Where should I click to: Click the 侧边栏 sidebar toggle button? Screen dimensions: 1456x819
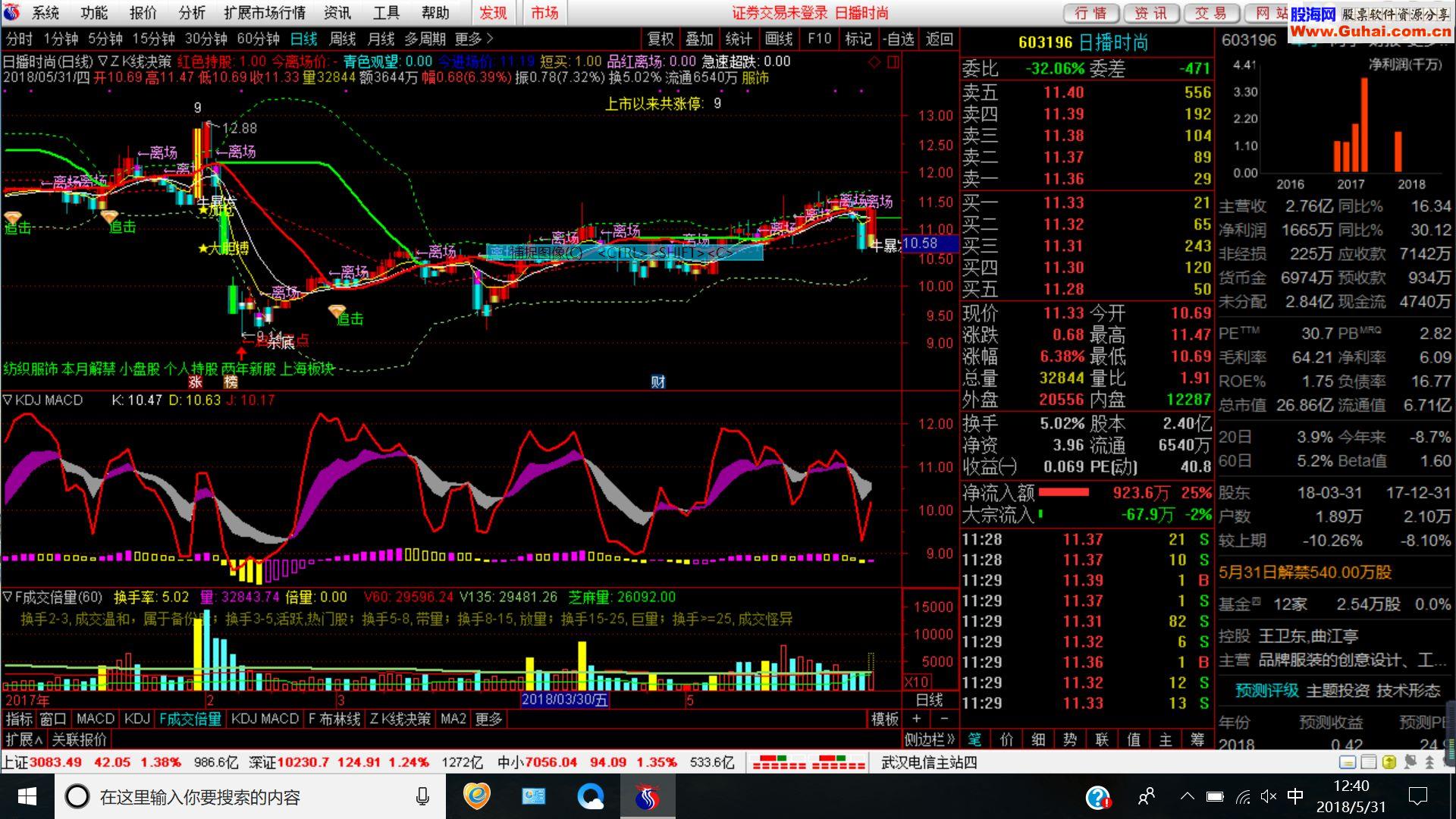(929, 739)
